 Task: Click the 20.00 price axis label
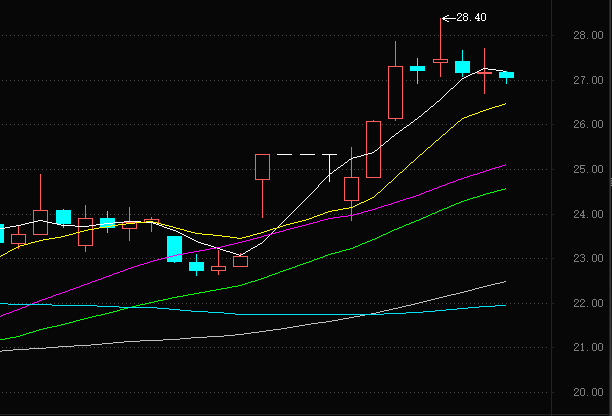click(x=588, y=392)
